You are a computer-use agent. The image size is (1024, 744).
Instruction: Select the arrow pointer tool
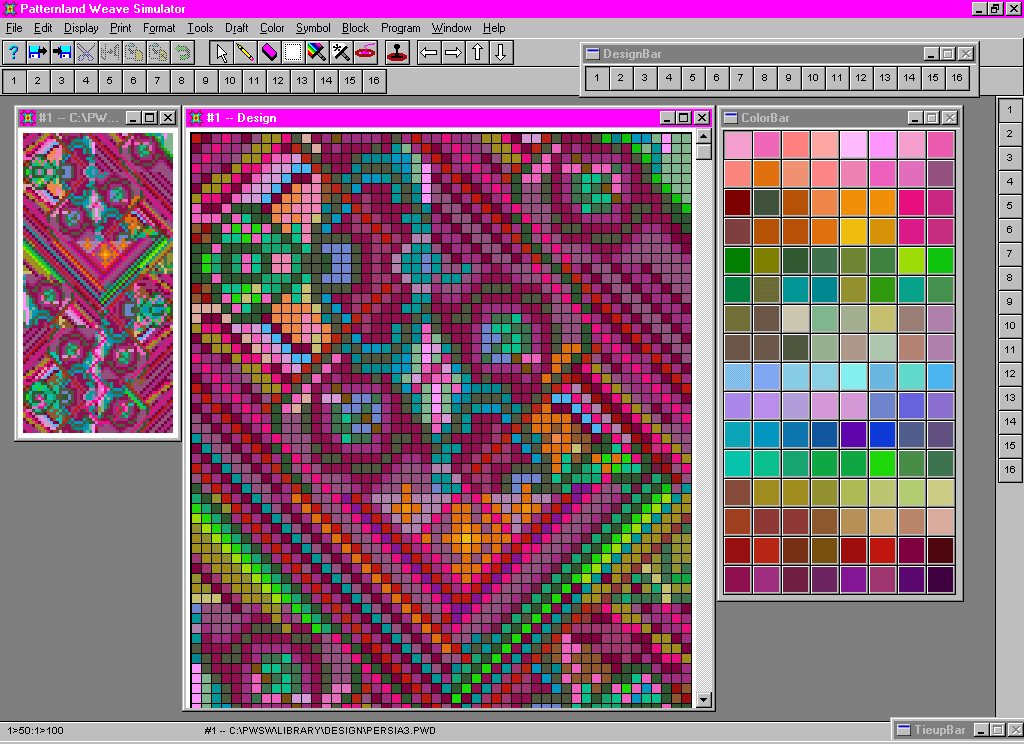221,52
